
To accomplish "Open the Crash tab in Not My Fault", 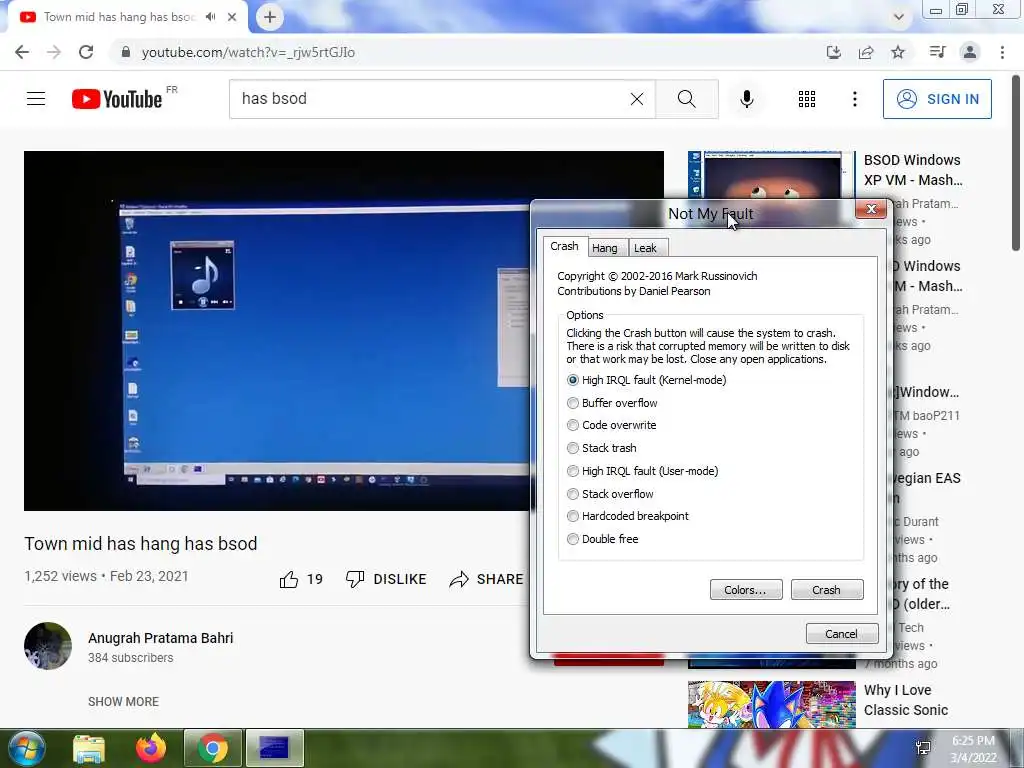I will pyautogui.click(x=564, y=246).
